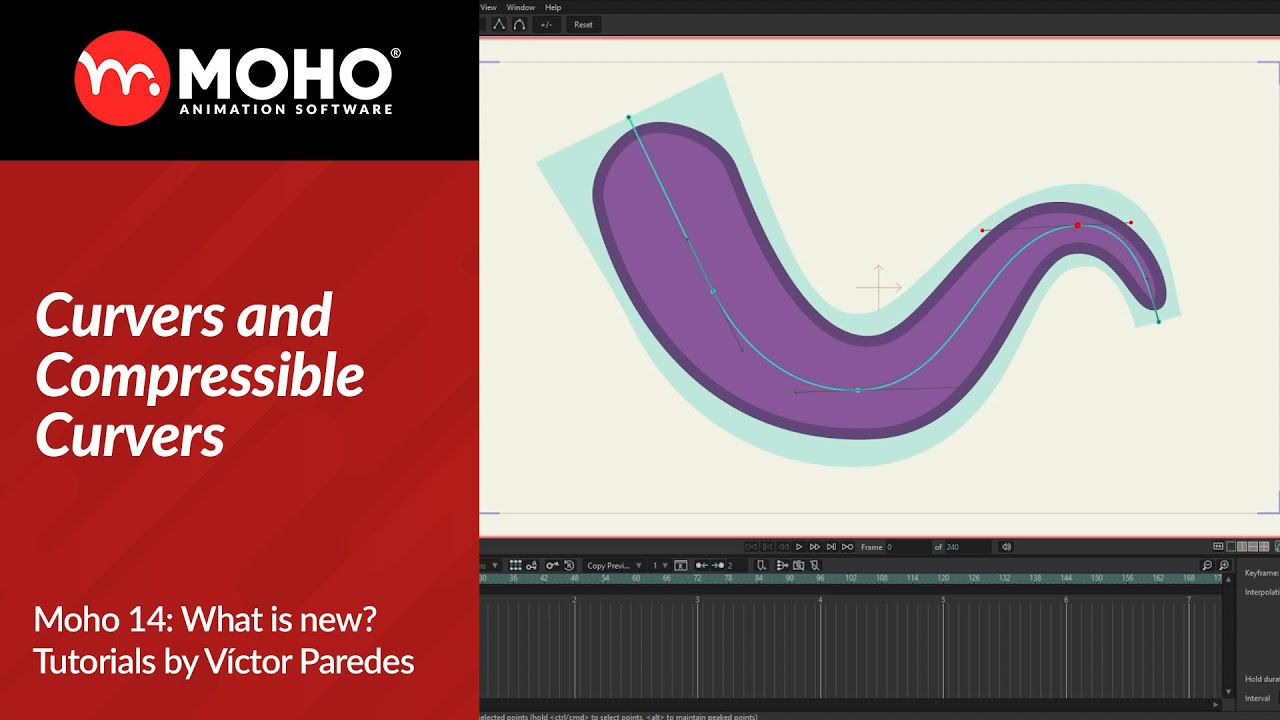Select the stacked two-row viewport layout
The width and height of the screenshot is (1280, 720).
tap(1252, 547)
